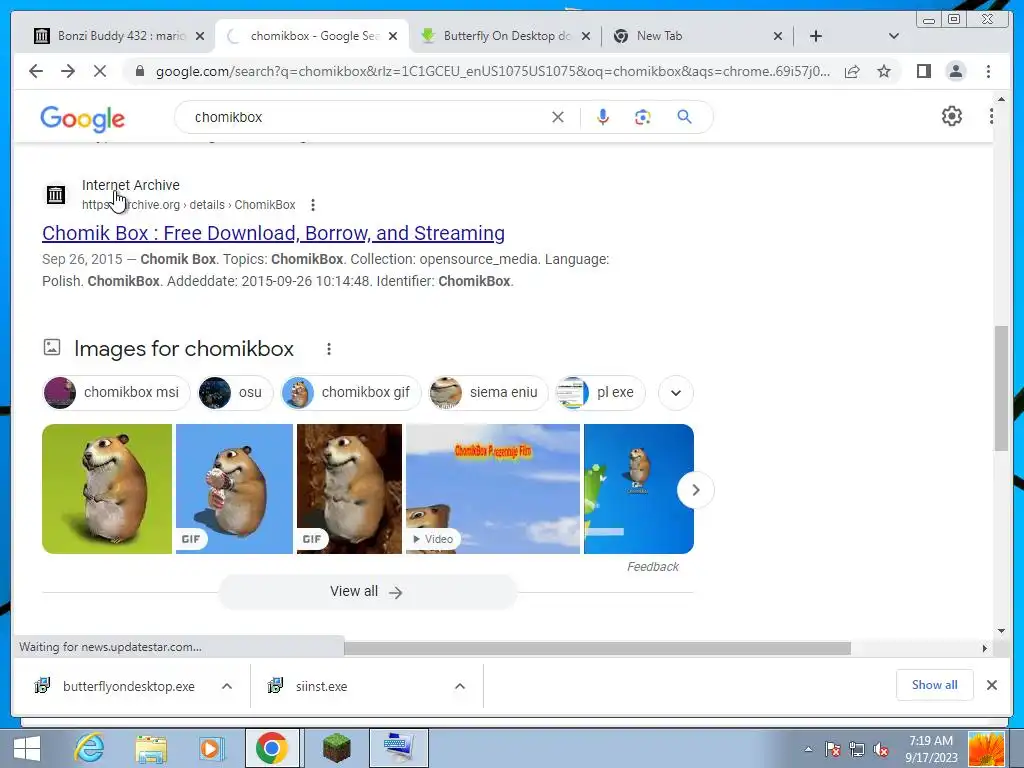Open Chrome three-dot menu
Image resolution: width=1024 pixels, height=768 pixels.
coord(988,71)
